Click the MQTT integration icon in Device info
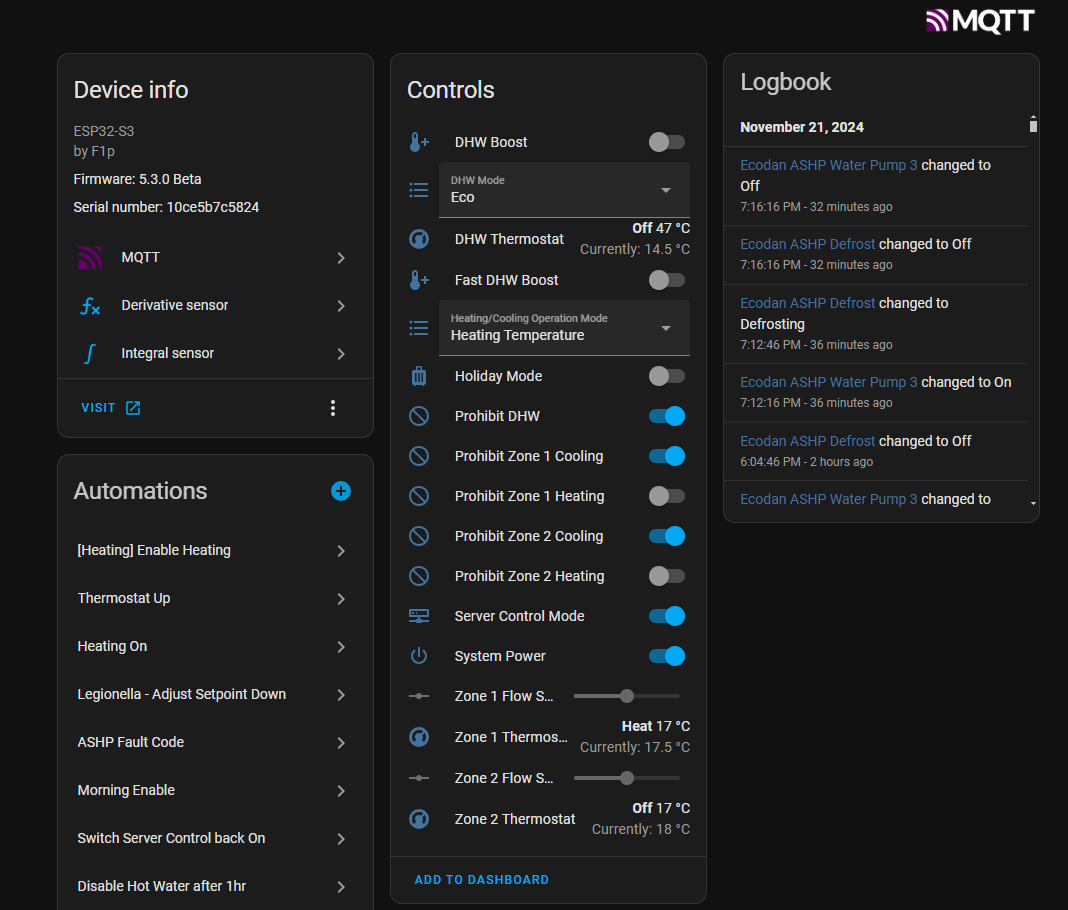 click(90, 258)
